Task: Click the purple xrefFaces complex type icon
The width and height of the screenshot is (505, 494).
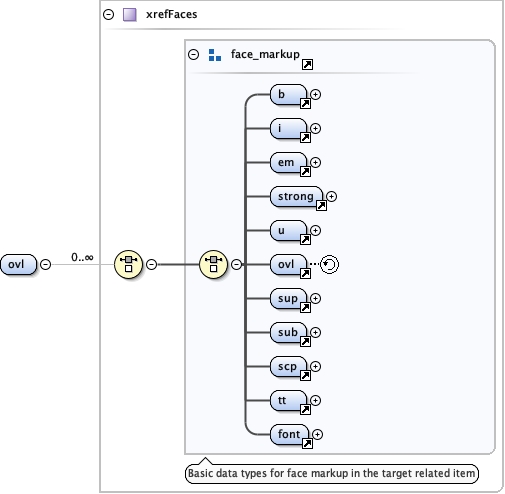Action: (x=130, y=15)
